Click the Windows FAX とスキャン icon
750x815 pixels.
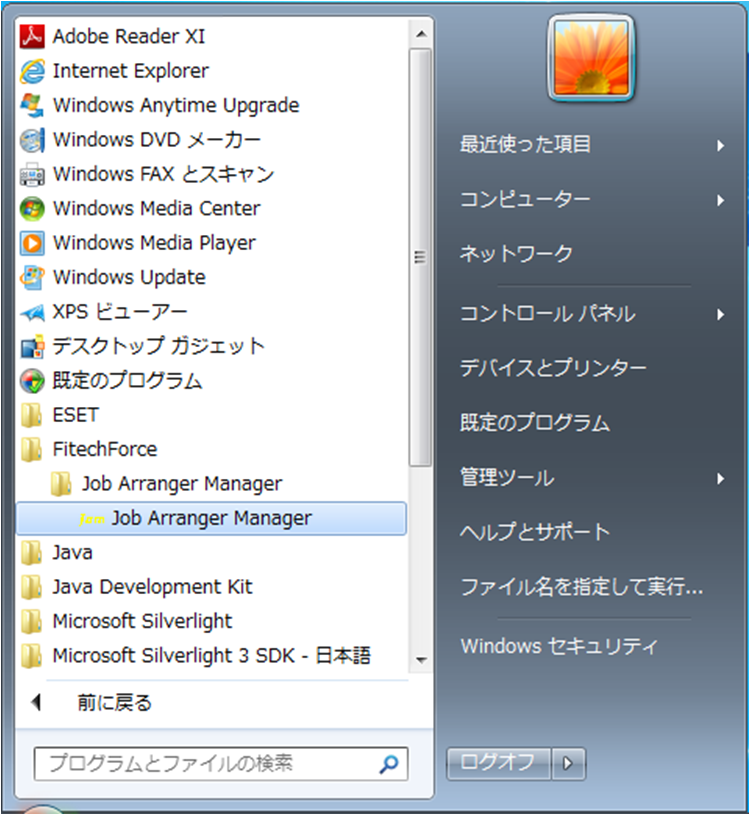(x=32, y=174)
